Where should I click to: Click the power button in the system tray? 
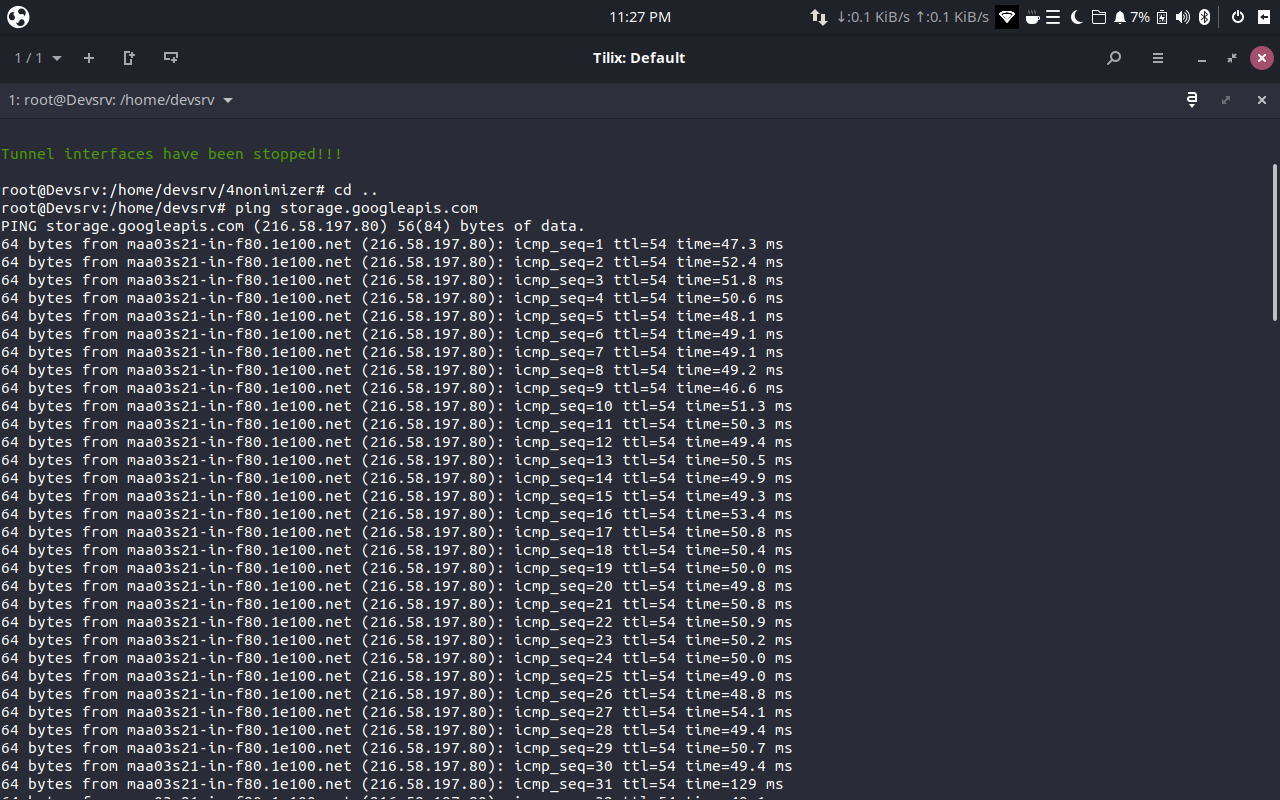click(1237, 17)
